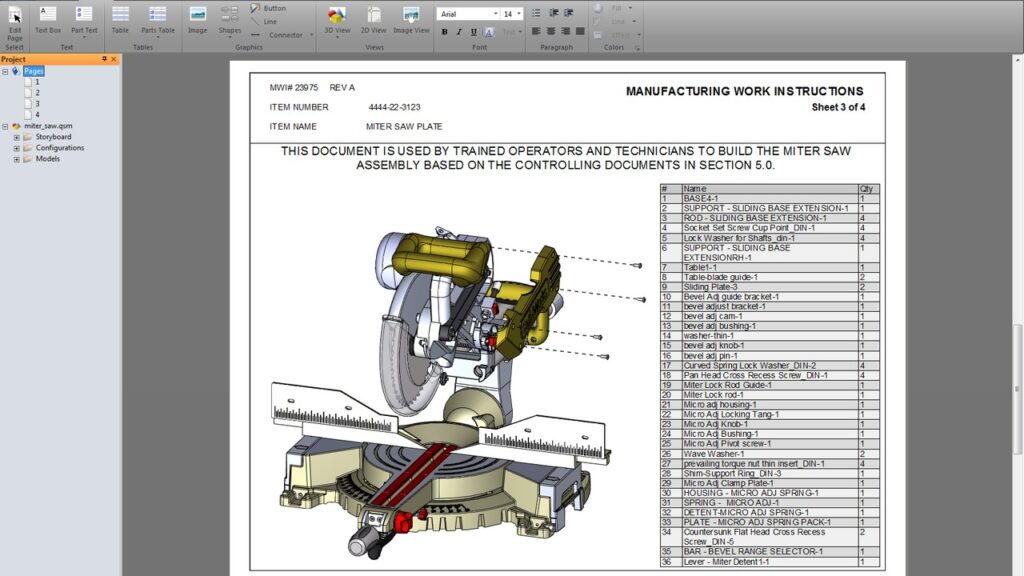Select page 3 in Project tree
The image size is (1024, 576).
pos(38,104)
